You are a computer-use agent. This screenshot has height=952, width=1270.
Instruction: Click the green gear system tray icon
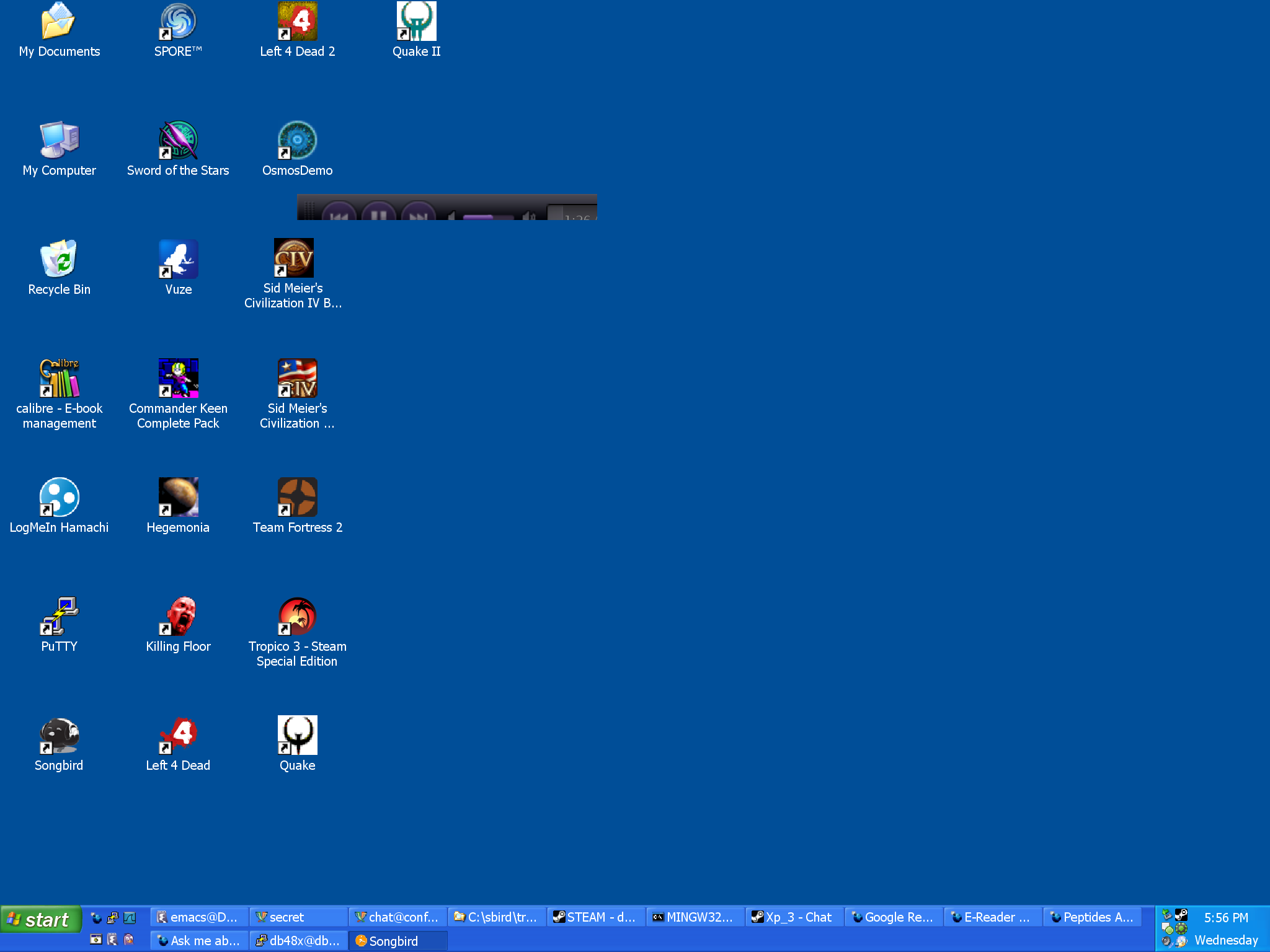click(1181, 928)
